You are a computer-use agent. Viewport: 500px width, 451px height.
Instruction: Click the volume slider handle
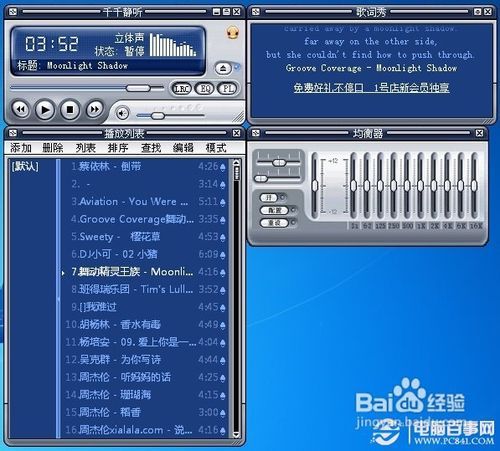coord(158,116)
